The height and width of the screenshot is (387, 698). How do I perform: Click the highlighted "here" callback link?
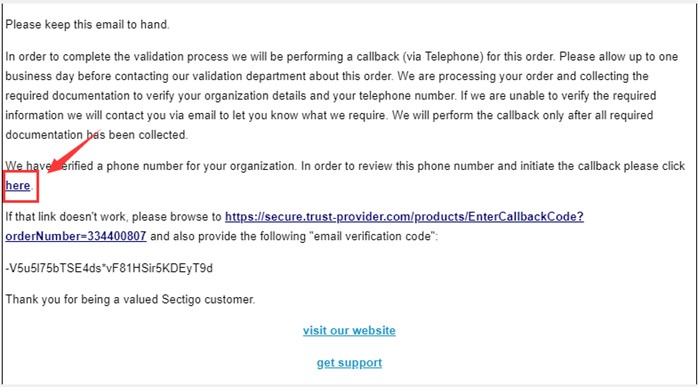pyautogui.click(x=18, y=185)
